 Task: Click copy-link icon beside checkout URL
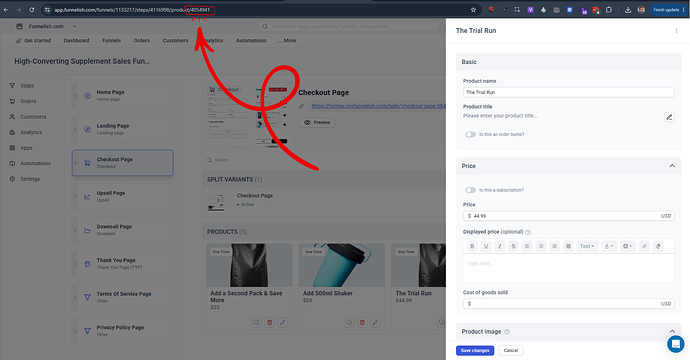click(x=301, y=106)
